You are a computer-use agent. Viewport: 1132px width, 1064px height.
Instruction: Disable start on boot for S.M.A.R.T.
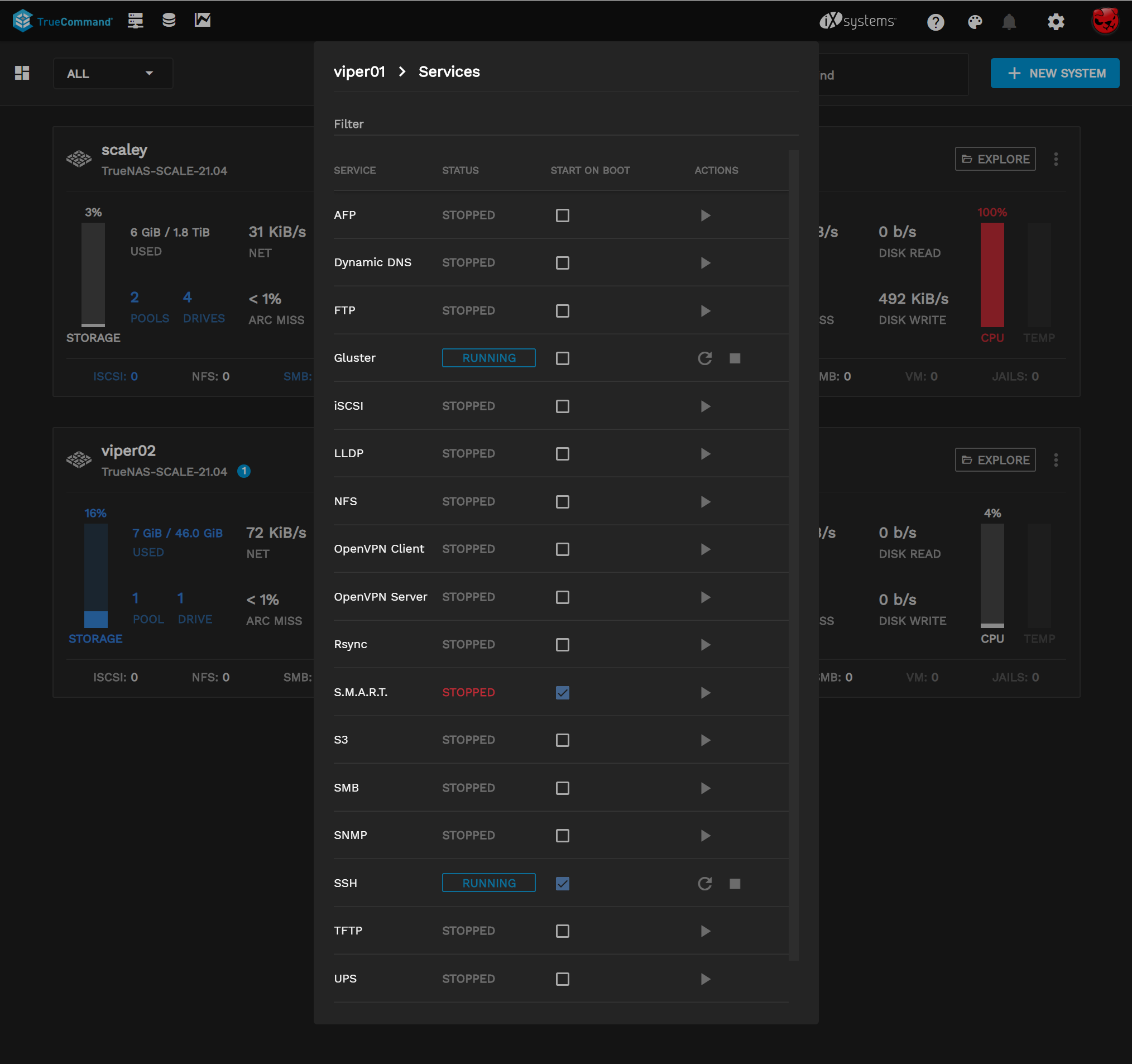coord(562,693)
